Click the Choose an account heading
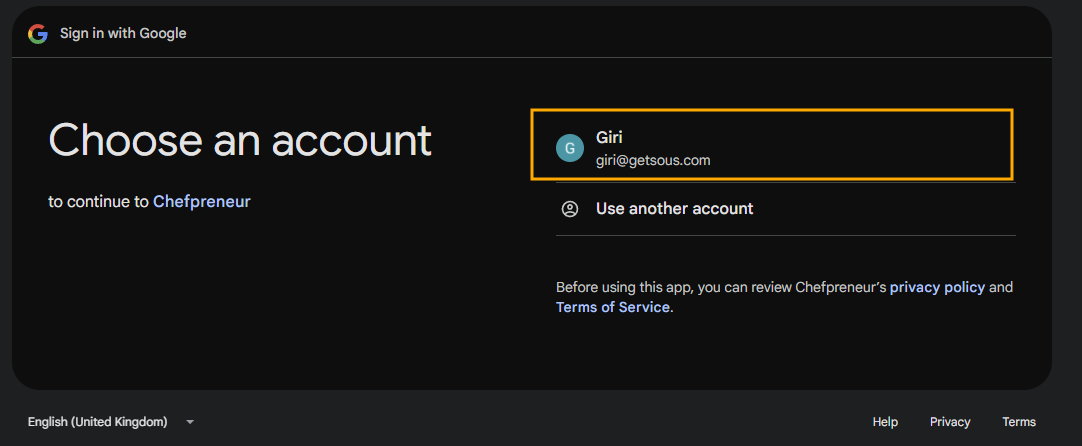This screenshot has height=446, width=1082. click(240, 140)
